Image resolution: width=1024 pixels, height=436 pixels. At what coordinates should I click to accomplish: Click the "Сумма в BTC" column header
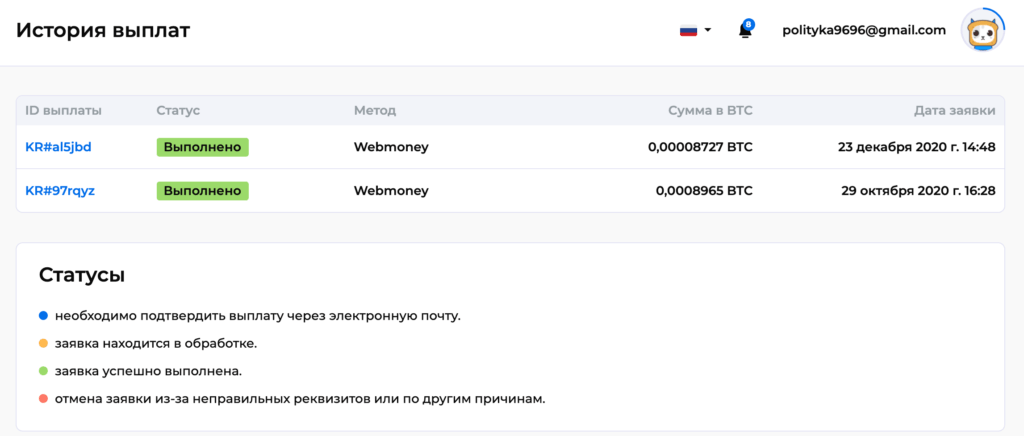click(710, 110)
